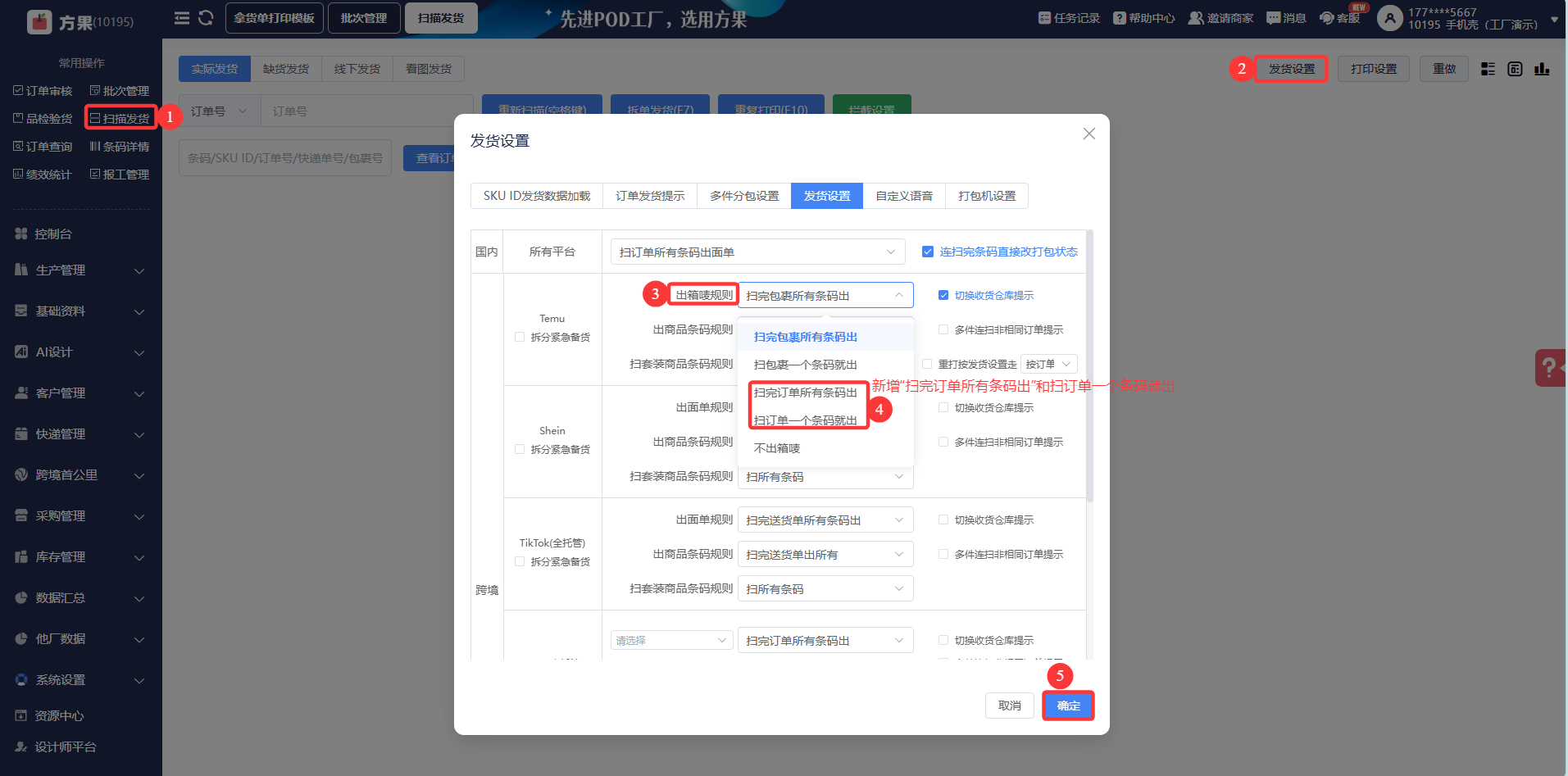Click 取消 to cancel dialog
This screenshot has width=1568, height=776.
1010,706
